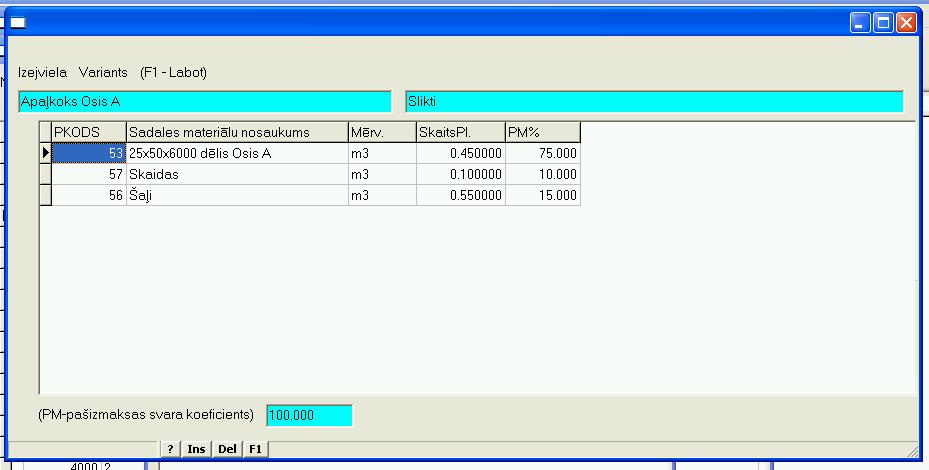This screenshot has height=470, width=929.
Task: Click row selector for Šaļi row
Action: pyautogui.click(x=46, y=195)
